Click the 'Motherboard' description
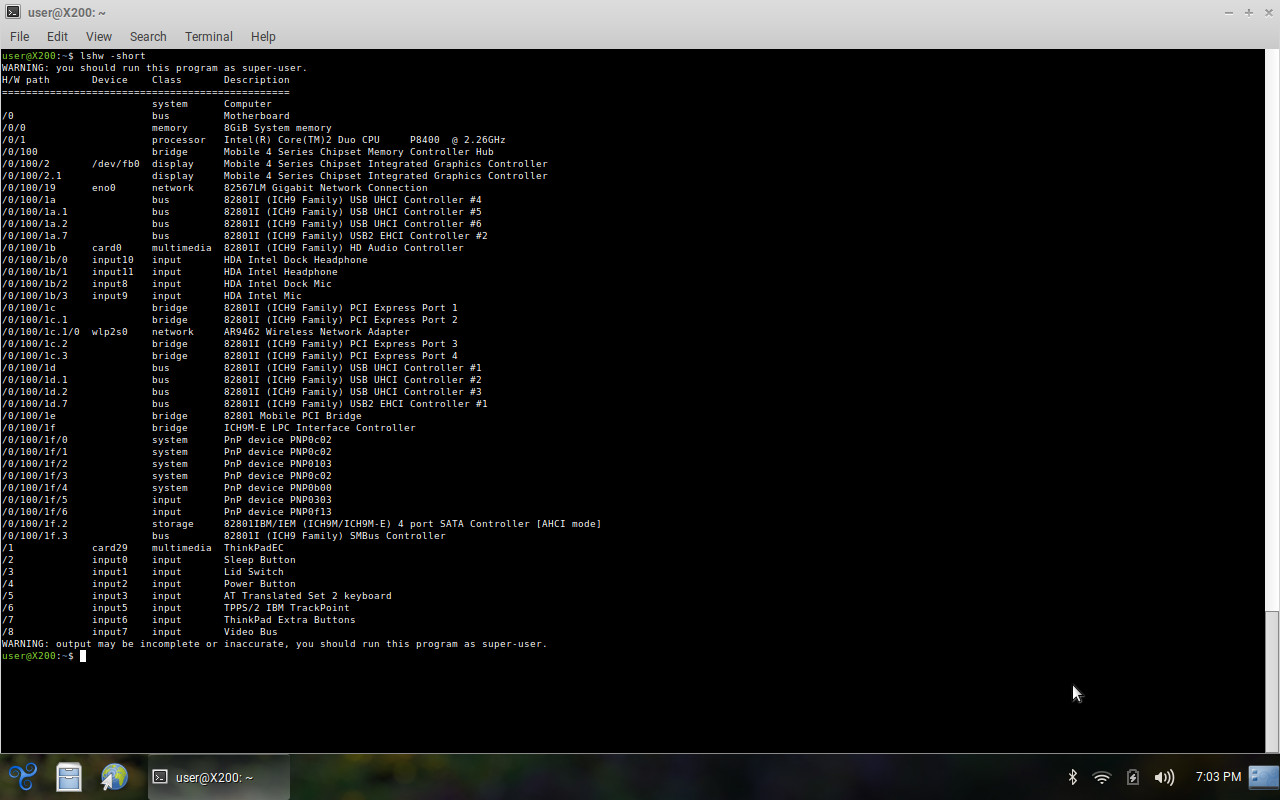Viewport: 1280px width, 800px height. [x=257, y=116]
